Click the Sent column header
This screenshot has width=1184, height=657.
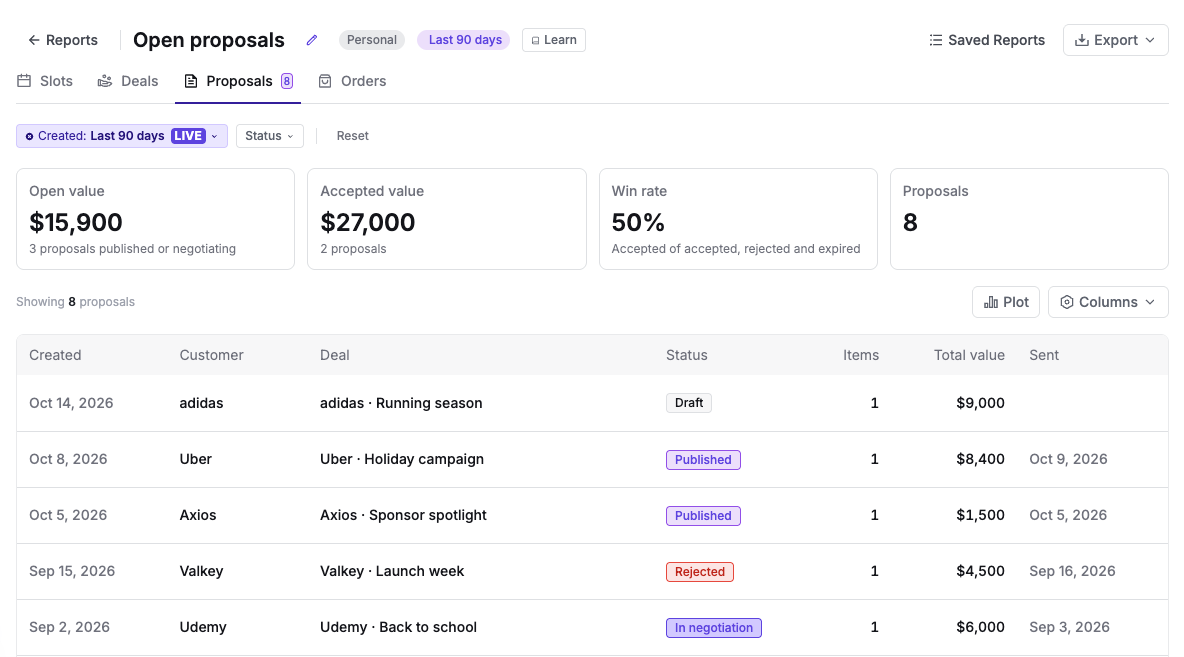1044,355
